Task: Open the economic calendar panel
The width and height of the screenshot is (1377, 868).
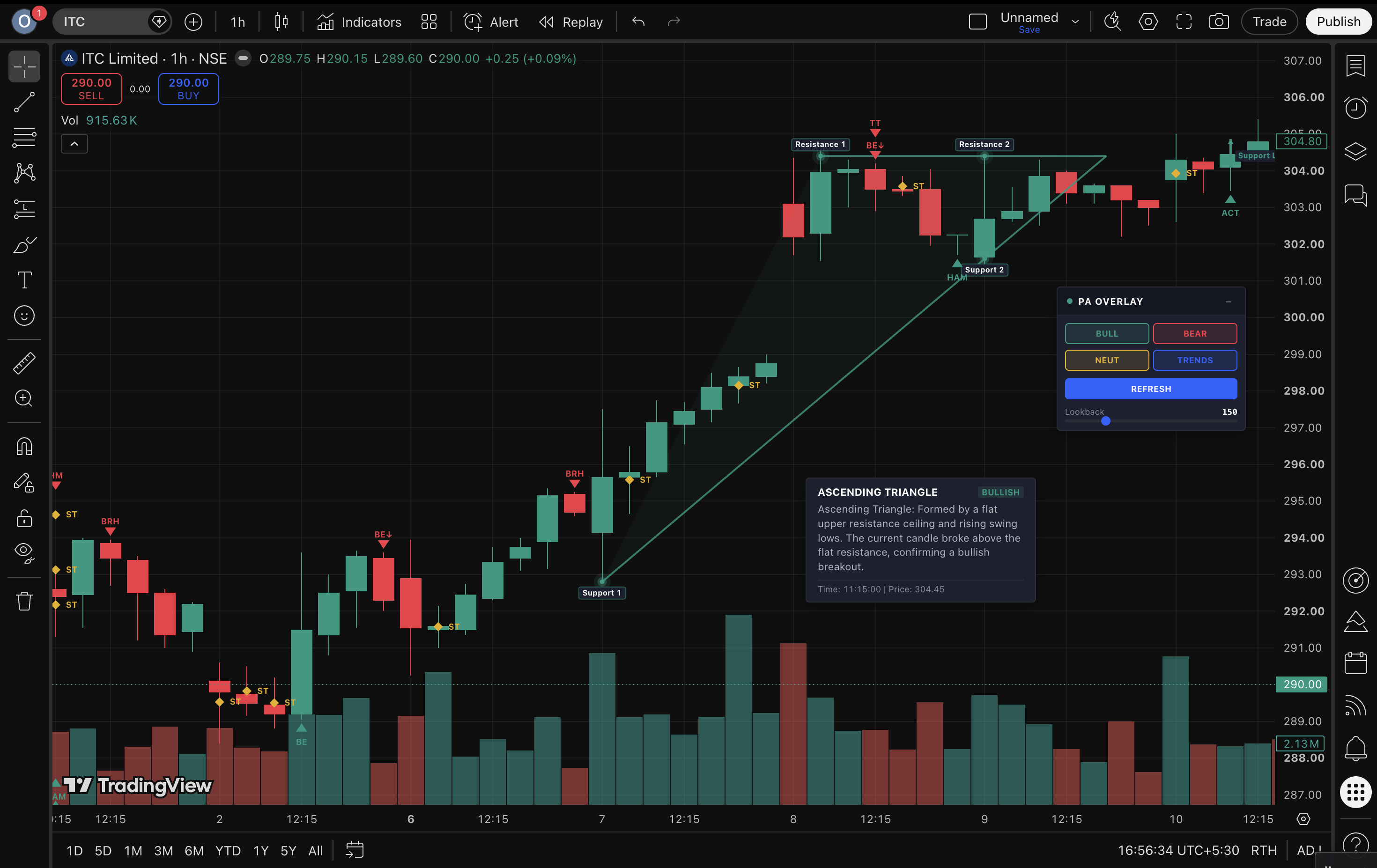Action: click(1355, 663)
